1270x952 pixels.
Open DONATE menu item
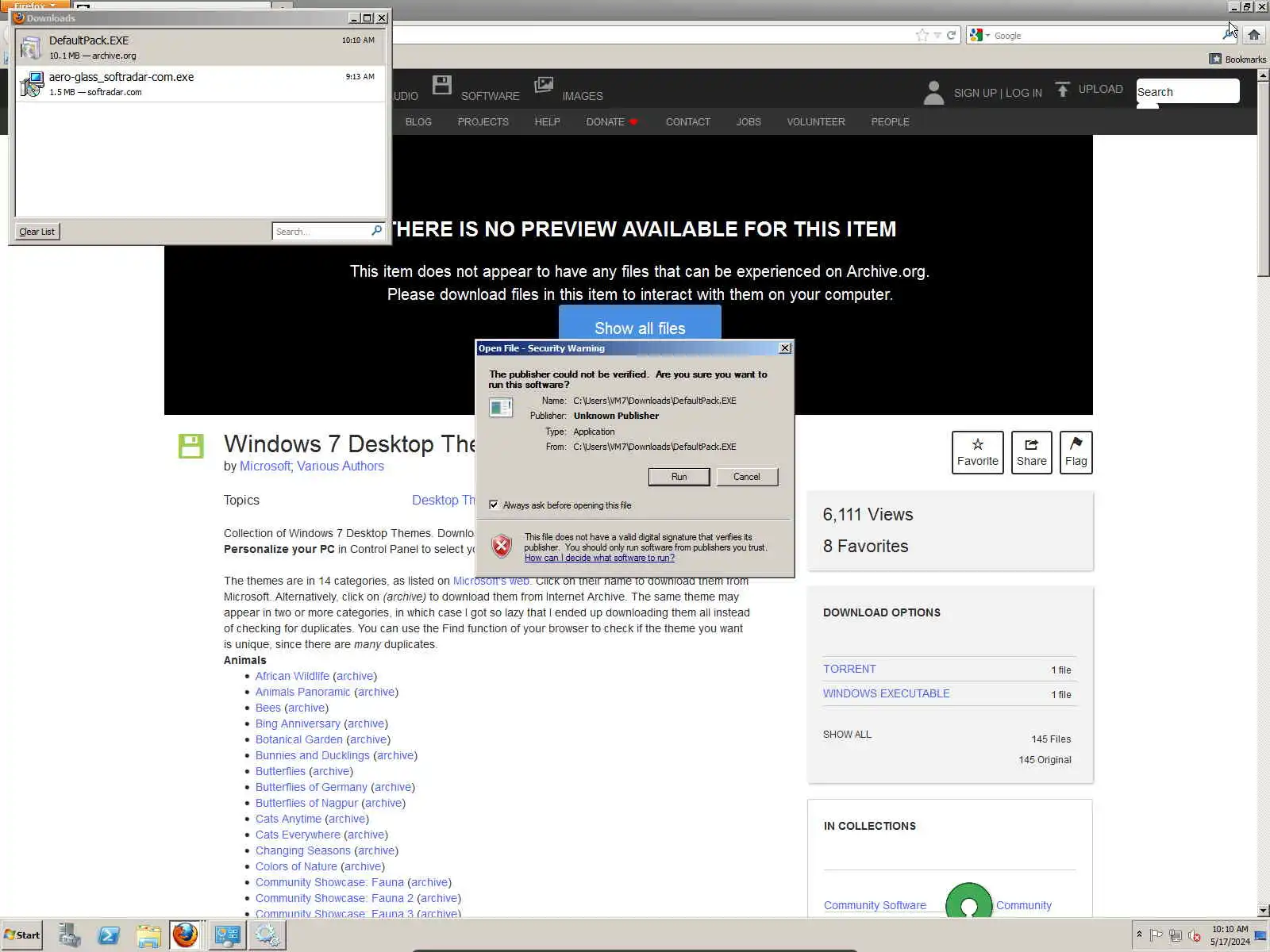click(611, 121)
